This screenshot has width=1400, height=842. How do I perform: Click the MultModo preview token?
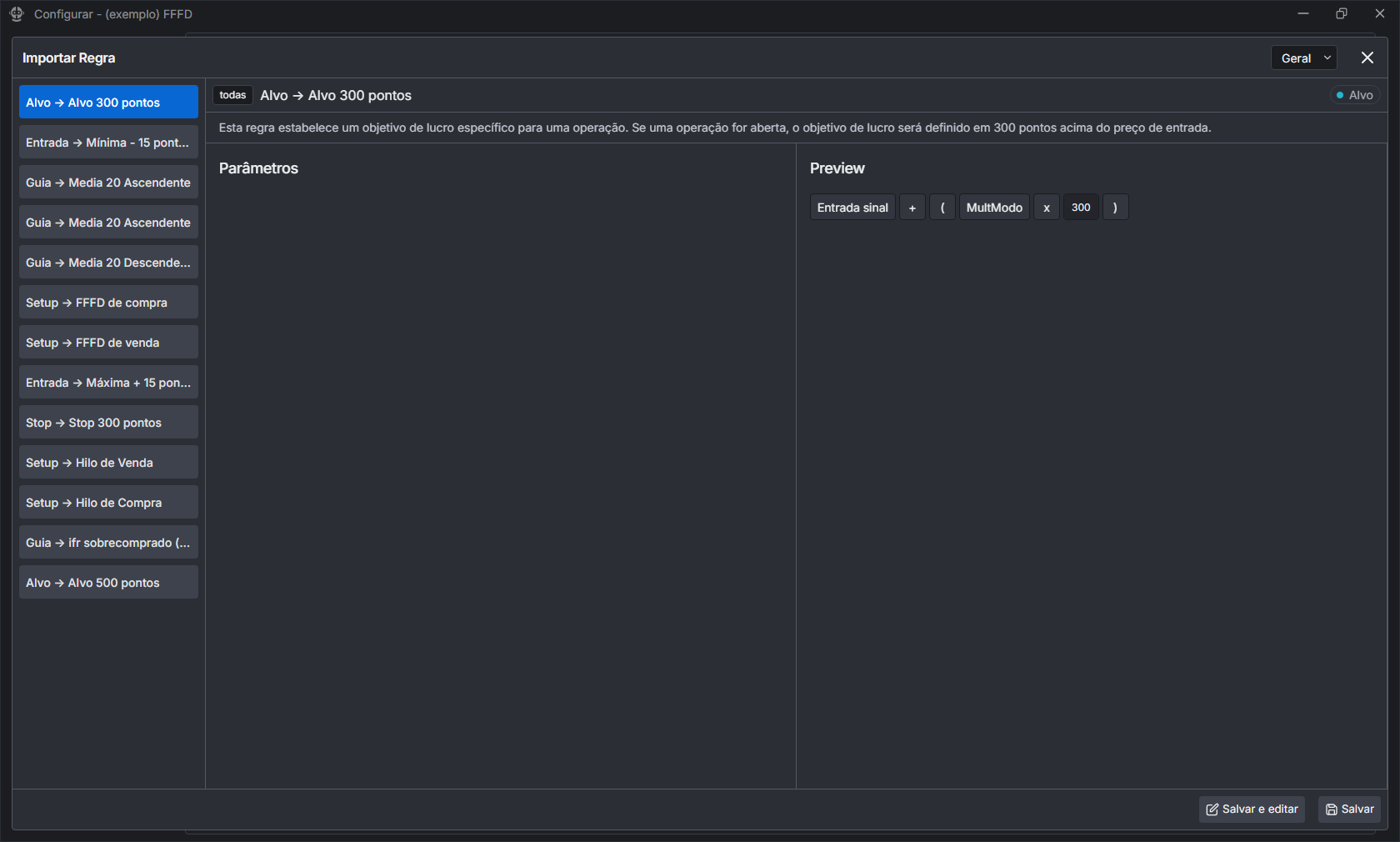click(993, 208)
